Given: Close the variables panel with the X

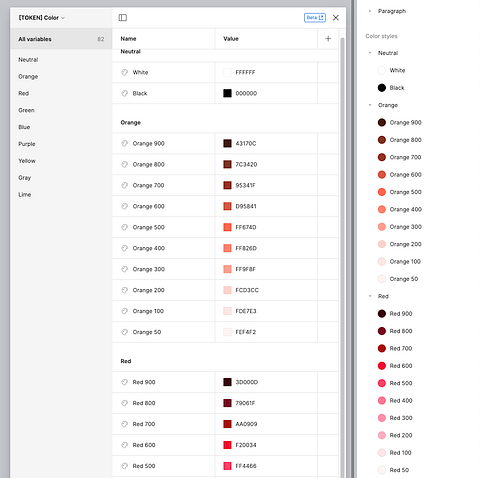Looking at the screenshot, I should click(x=336, y=18).
